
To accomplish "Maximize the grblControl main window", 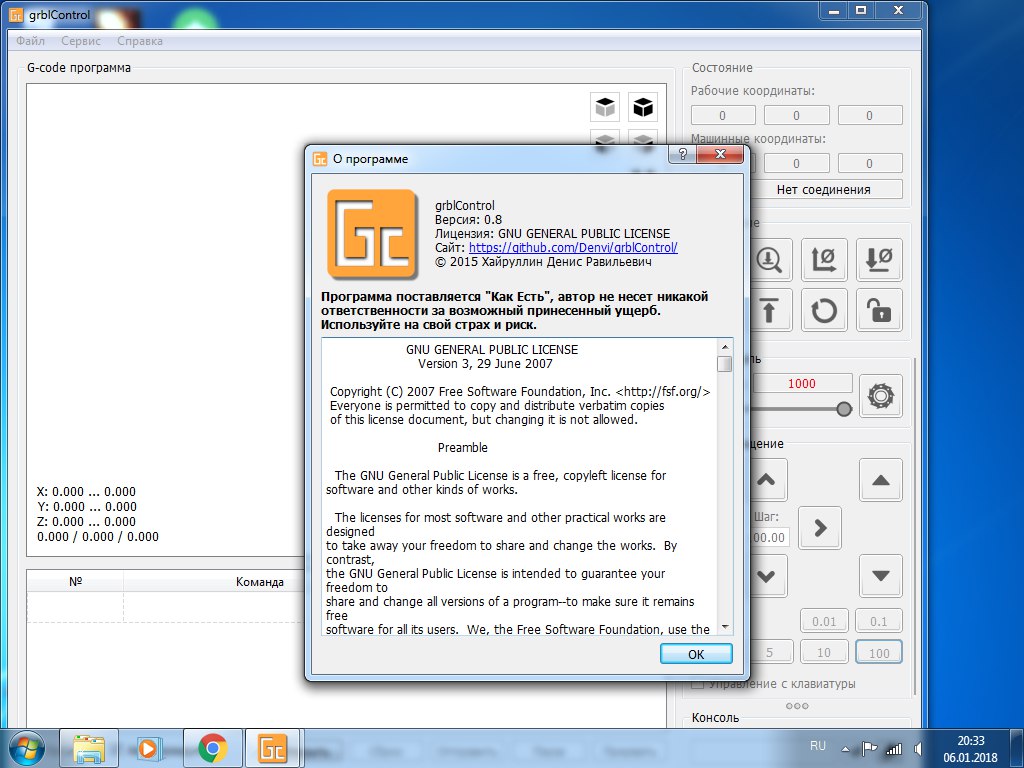I will (861, 10).
